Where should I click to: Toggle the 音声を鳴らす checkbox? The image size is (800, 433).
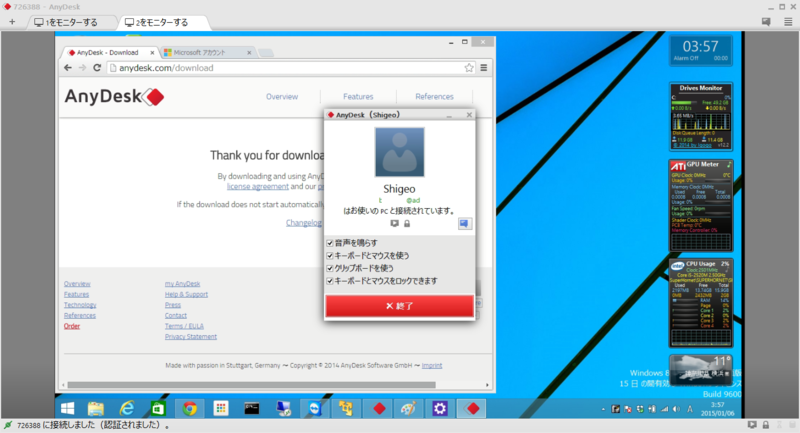click(330, 243)
